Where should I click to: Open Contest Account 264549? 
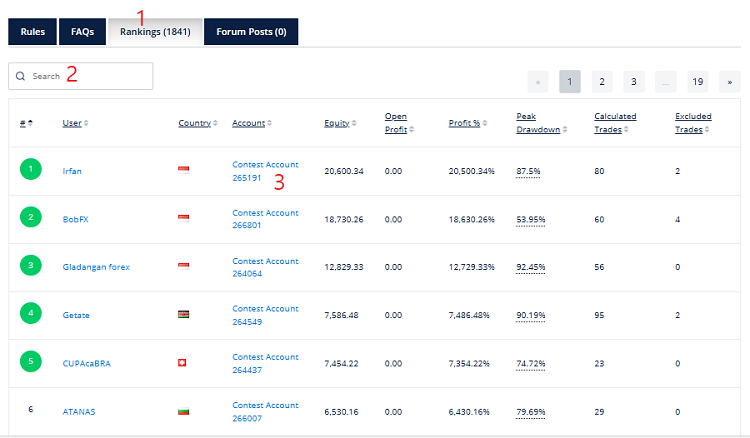click(x=265, y=315)
